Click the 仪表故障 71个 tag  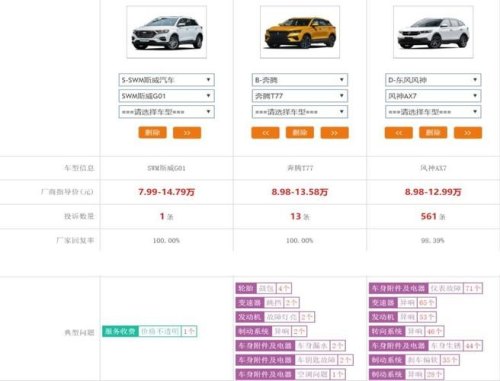point(426,288)
